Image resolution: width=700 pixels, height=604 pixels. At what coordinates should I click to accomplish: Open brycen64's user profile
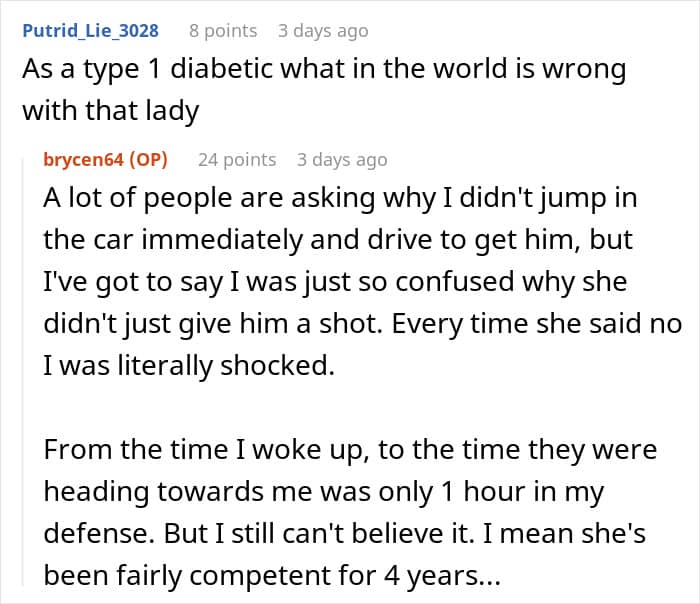84,159
